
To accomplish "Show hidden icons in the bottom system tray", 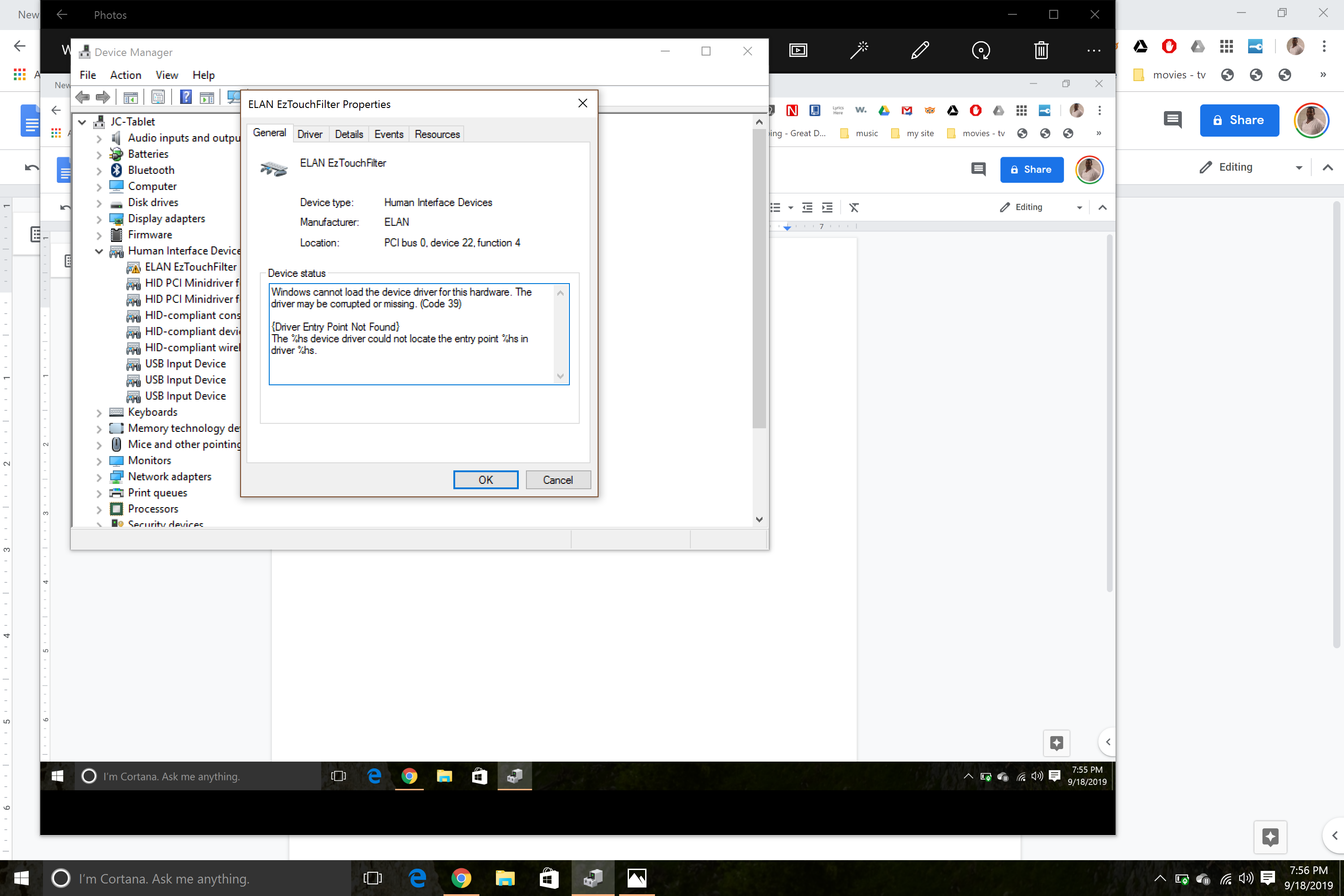I will 1159,878.
